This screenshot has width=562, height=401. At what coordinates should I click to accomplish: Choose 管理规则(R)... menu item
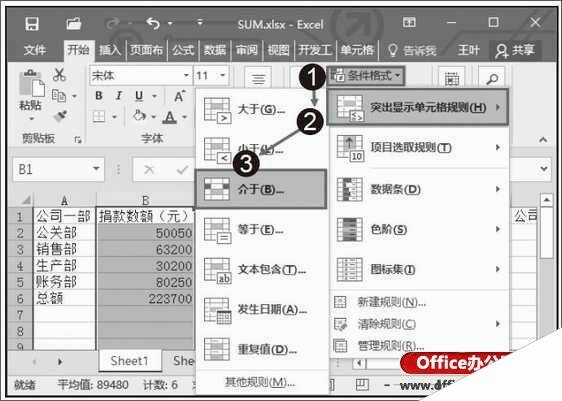[418, 346]
